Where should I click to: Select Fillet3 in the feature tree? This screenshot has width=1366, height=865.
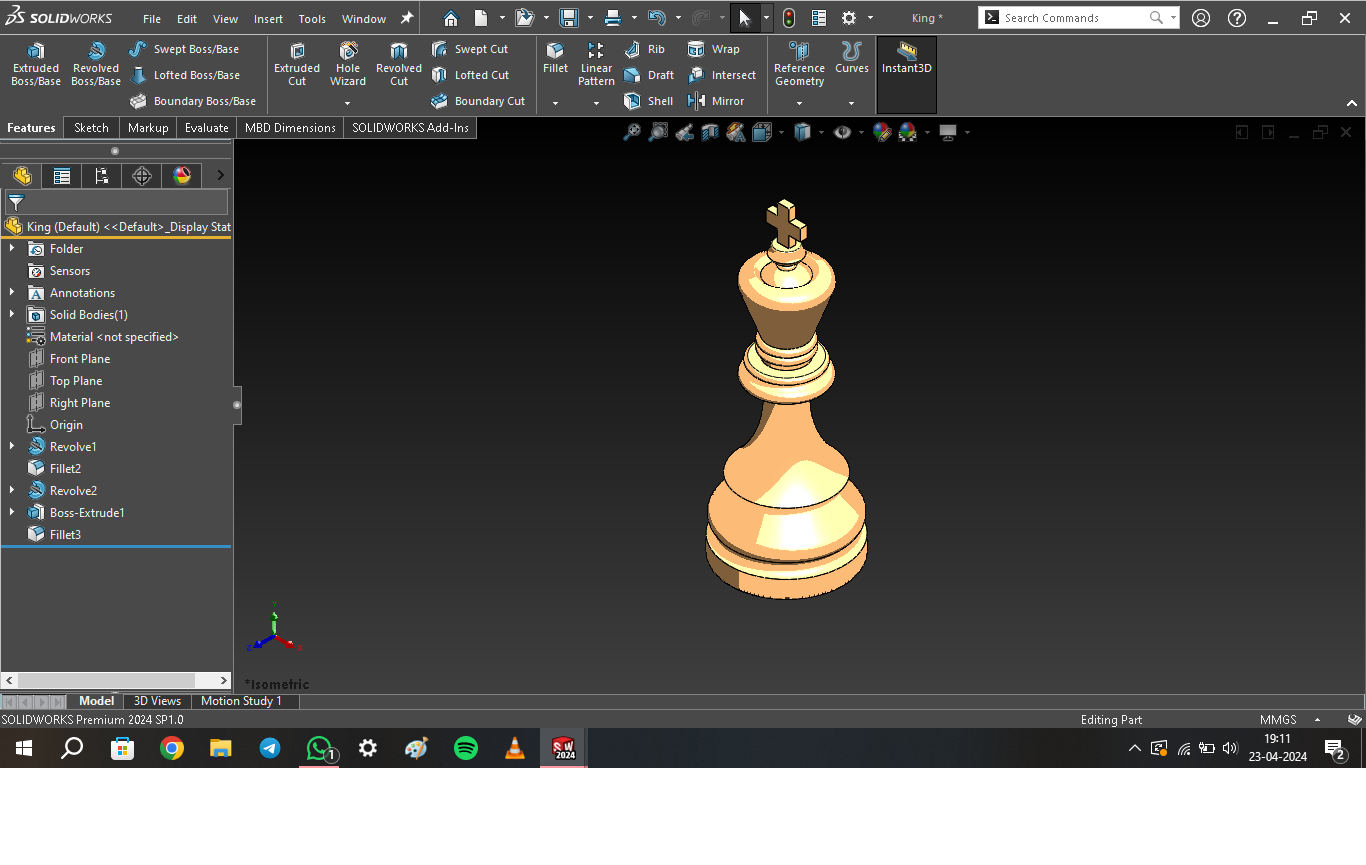click(65, 535)
